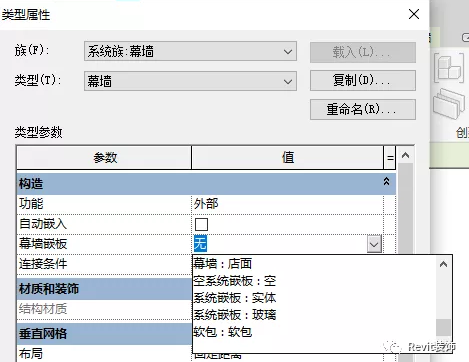469x362 pixels.
Task: Select the 功能 parameter label
Action: [31, 204]
